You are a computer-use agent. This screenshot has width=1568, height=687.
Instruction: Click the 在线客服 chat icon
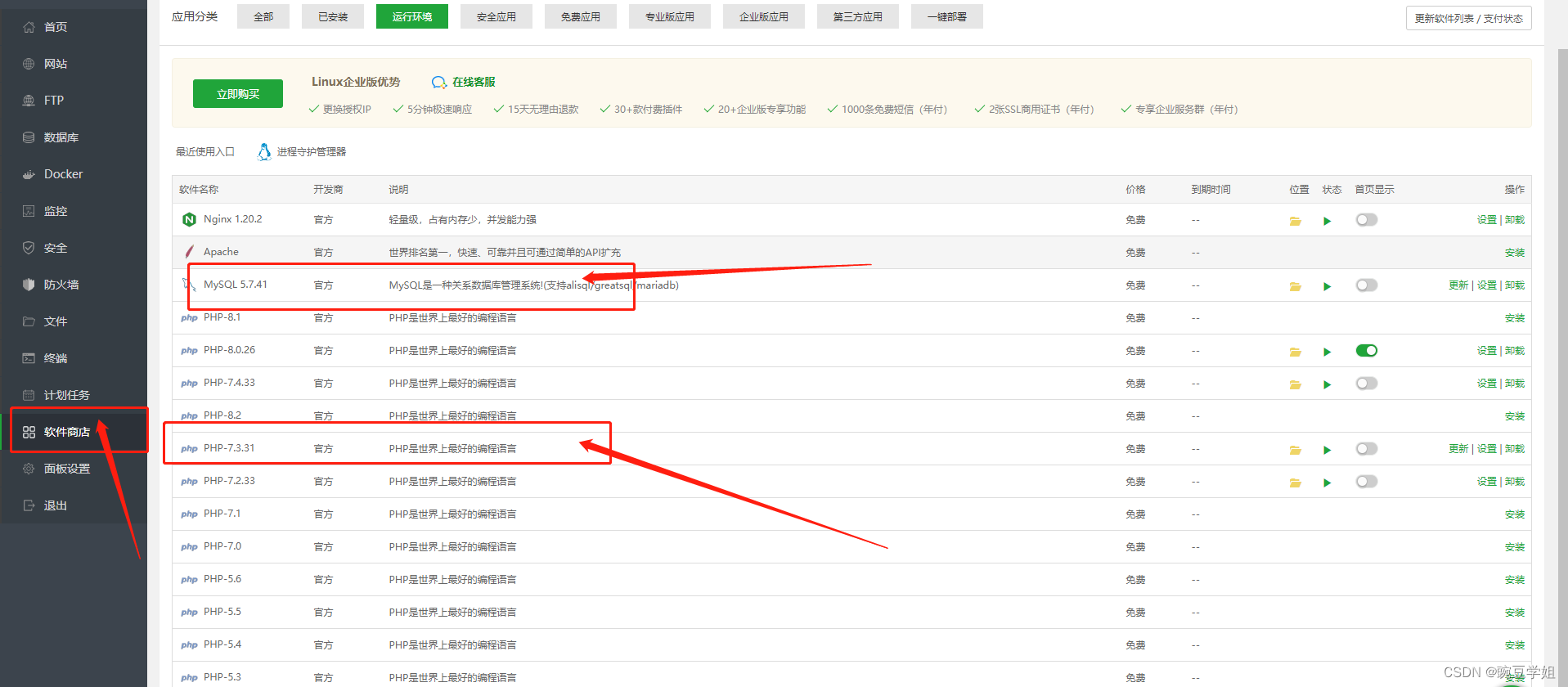pos(439,83)
